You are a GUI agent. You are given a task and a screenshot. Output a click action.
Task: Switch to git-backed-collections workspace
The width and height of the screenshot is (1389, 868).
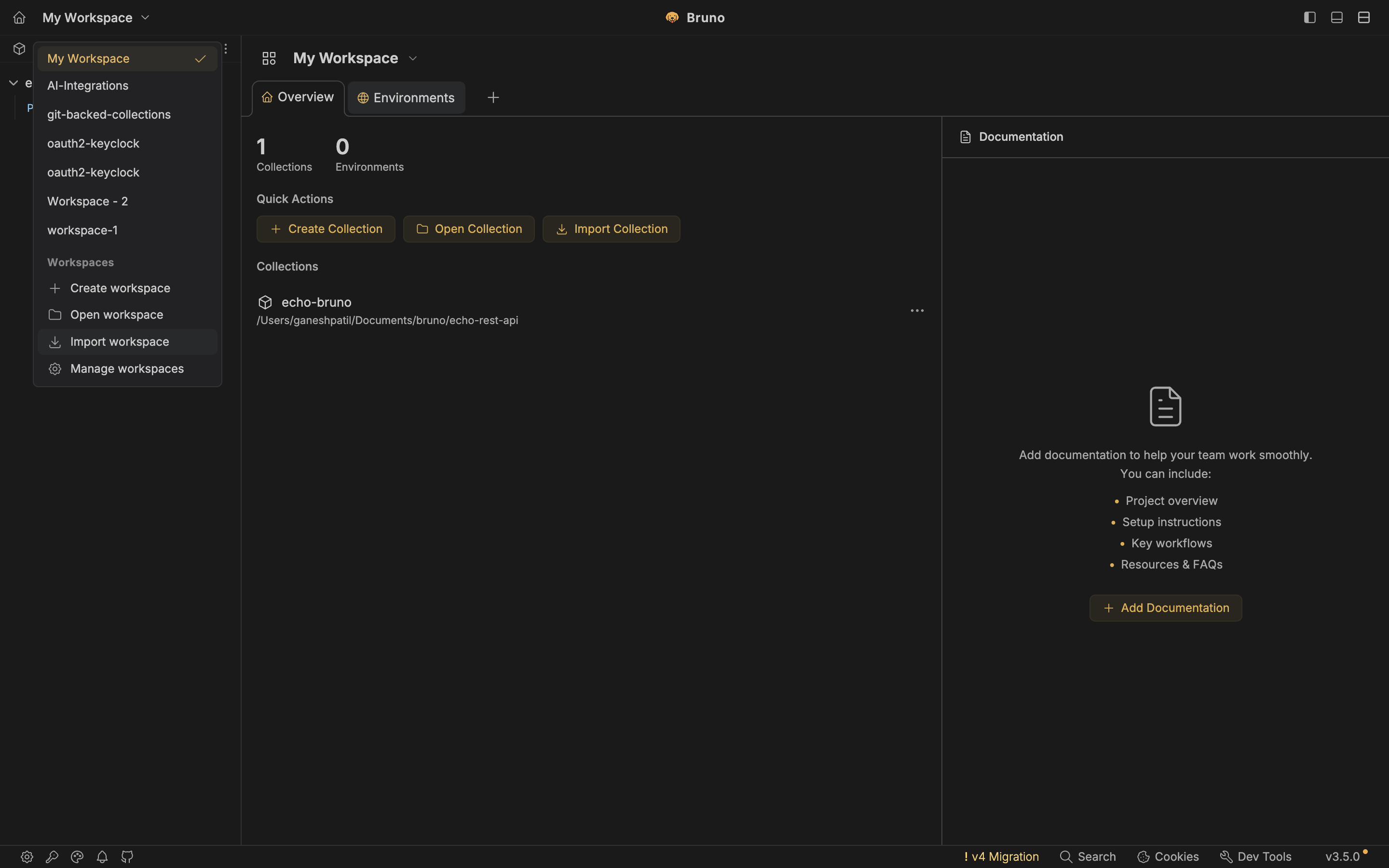coord(127,114)
